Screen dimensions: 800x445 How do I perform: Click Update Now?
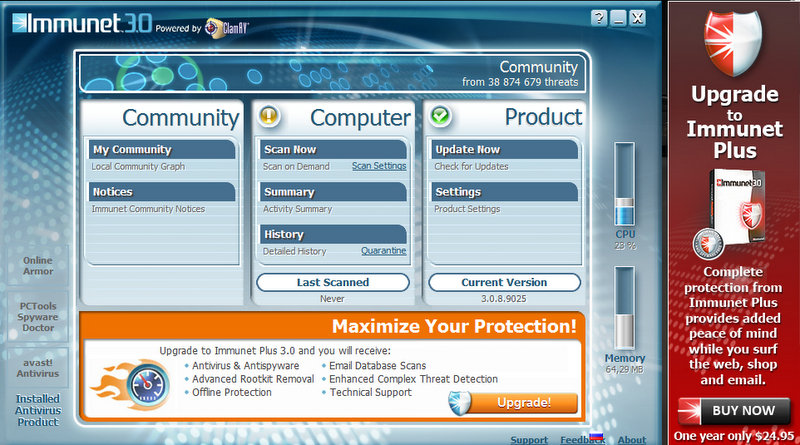point(505,150)
